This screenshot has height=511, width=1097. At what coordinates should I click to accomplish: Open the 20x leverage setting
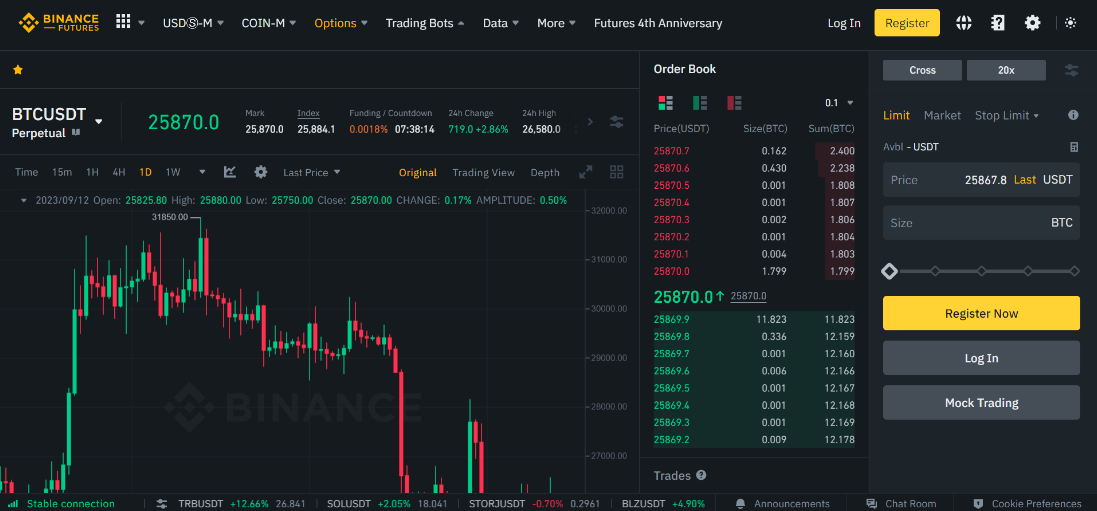(x=1006, y=70)
